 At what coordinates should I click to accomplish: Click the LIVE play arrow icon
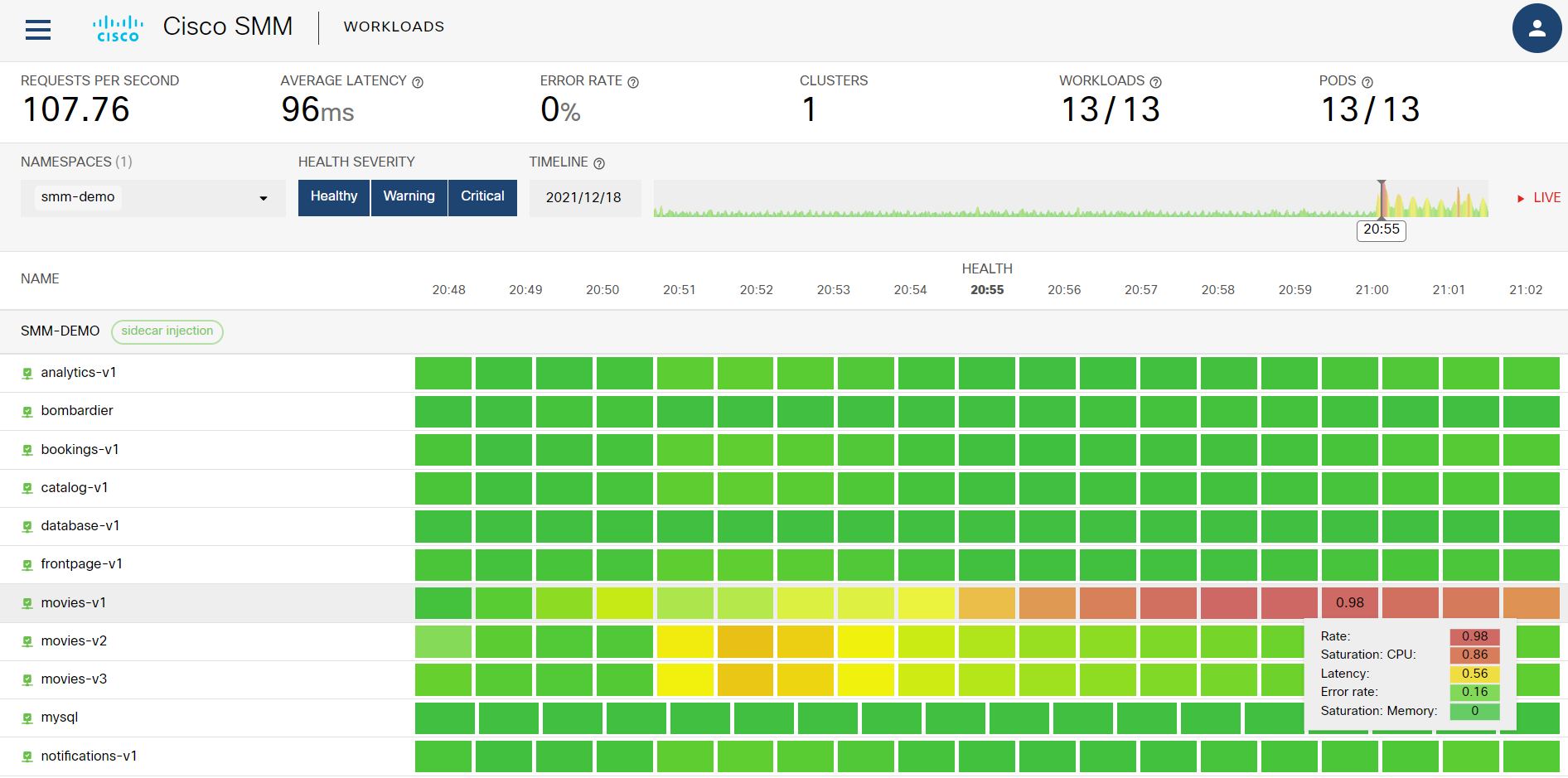[x=1521, y=198]
